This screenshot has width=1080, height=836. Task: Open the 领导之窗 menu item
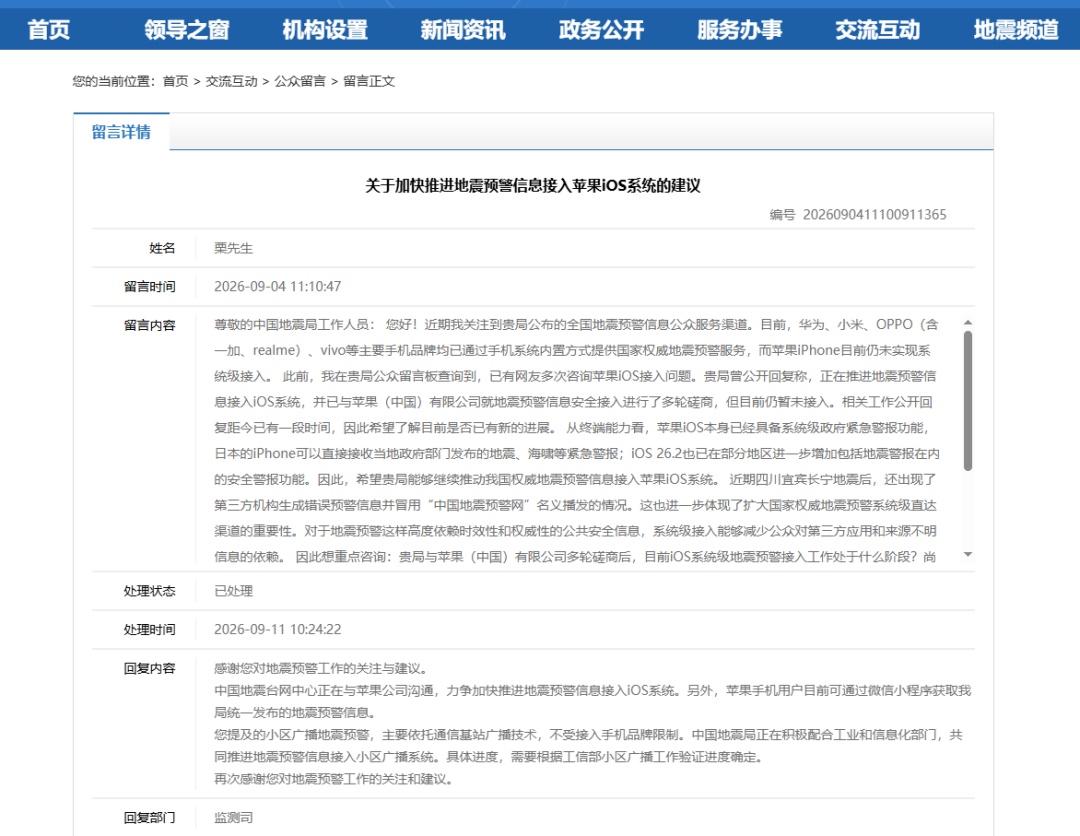coord(187,30)
